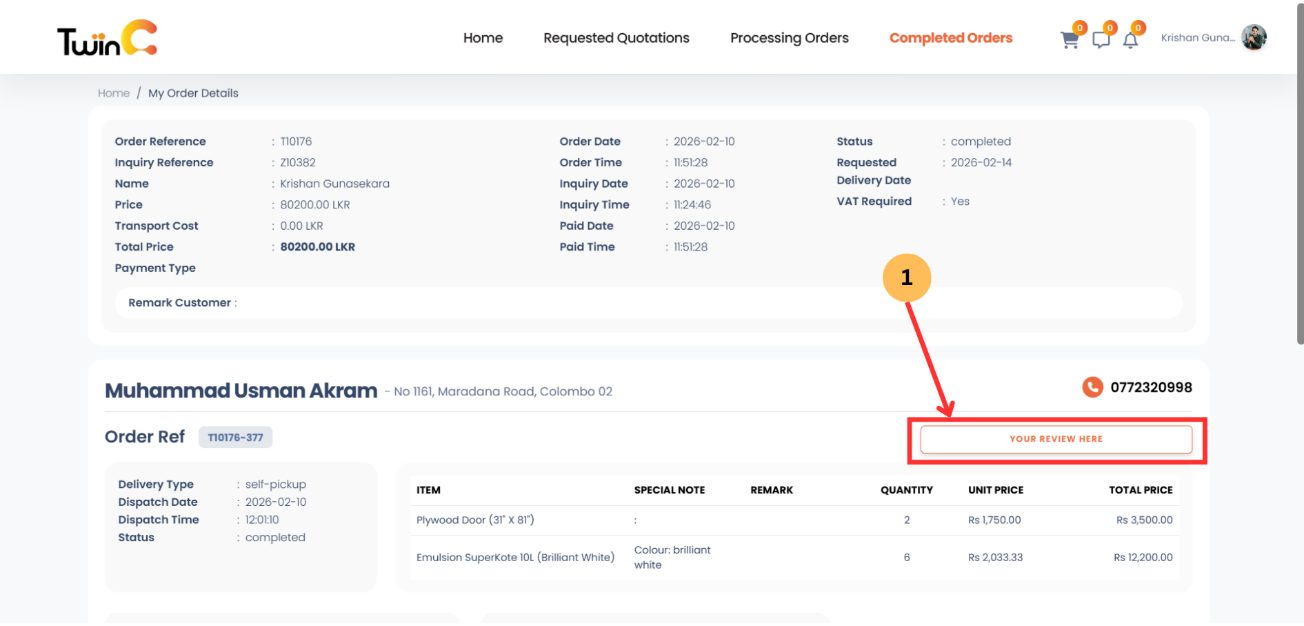Open the shopping cart icon
The width and height of the screenshot is (1304, 626).
(x=1069, y=41)
